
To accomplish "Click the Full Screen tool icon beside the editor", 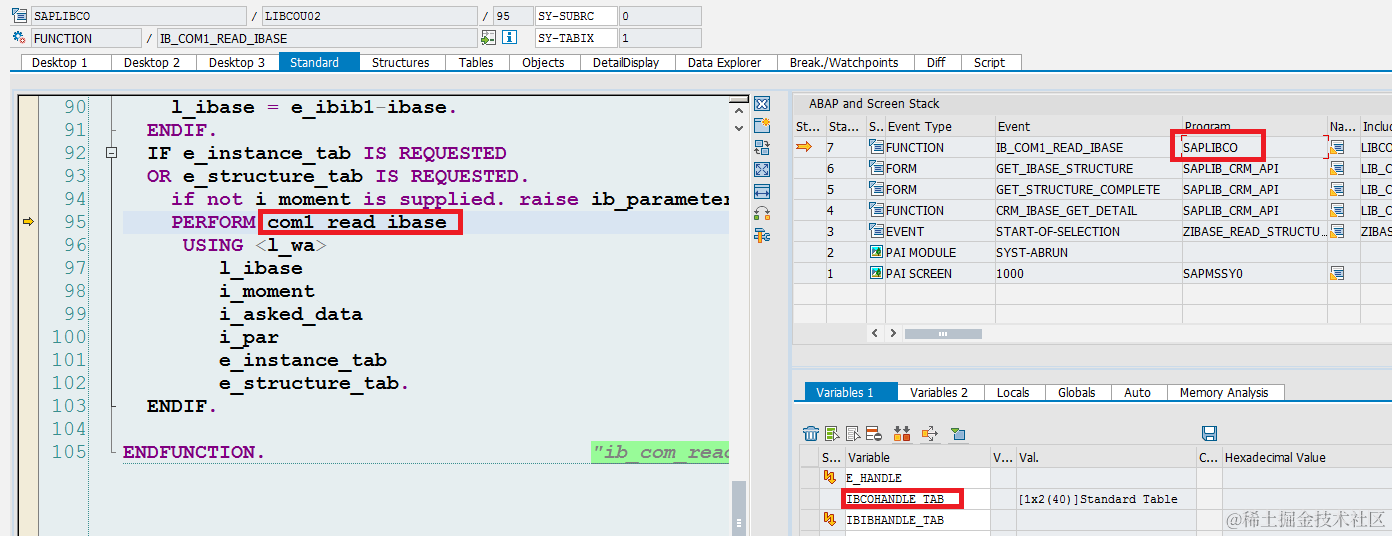I will coord(762,170).
